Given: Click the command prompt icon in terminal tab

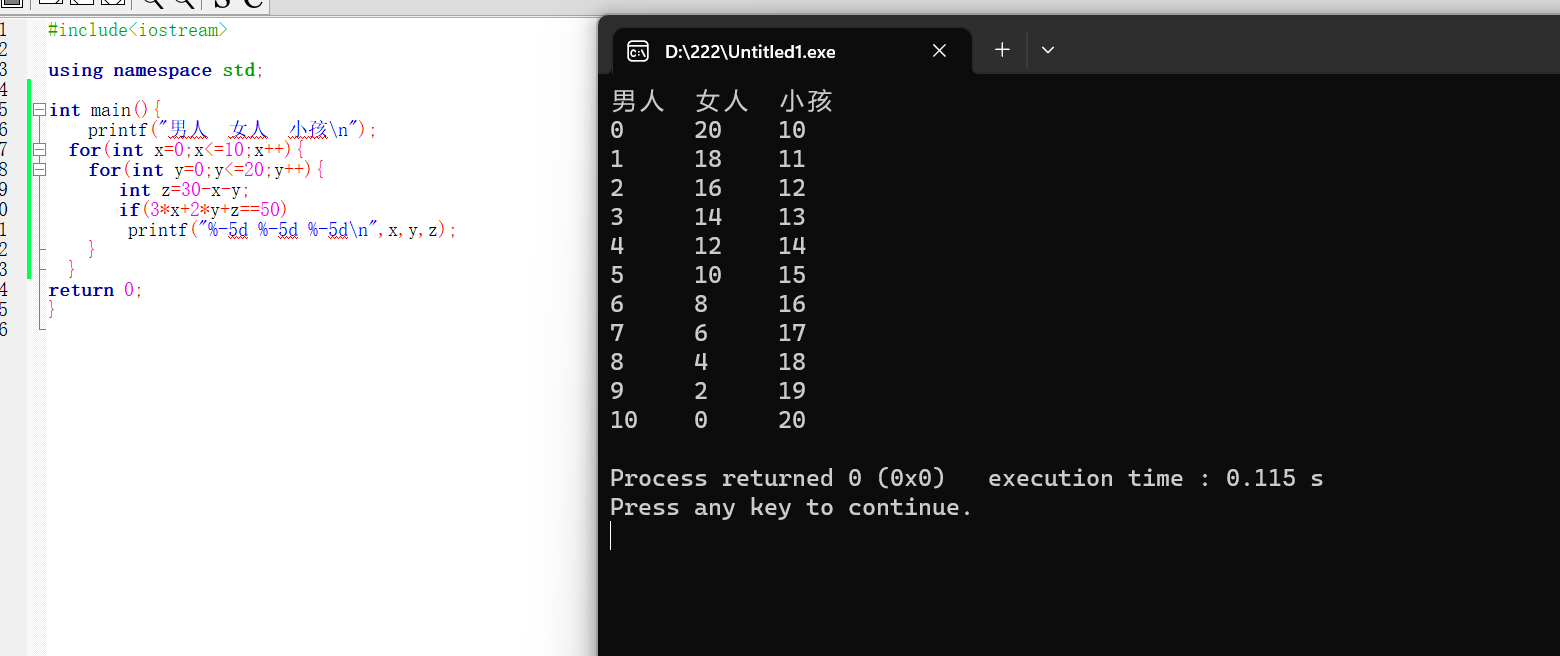Looking at the screenshot, I should [637, 51].
